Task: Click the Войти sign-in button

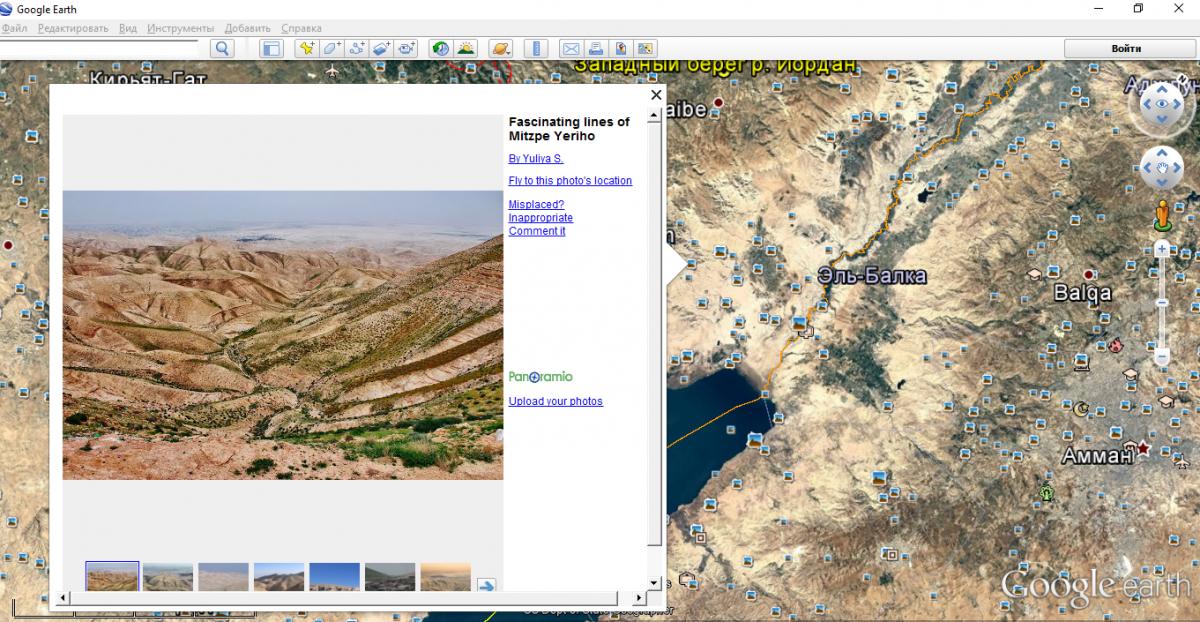Action: click(x=1126, y=48)
